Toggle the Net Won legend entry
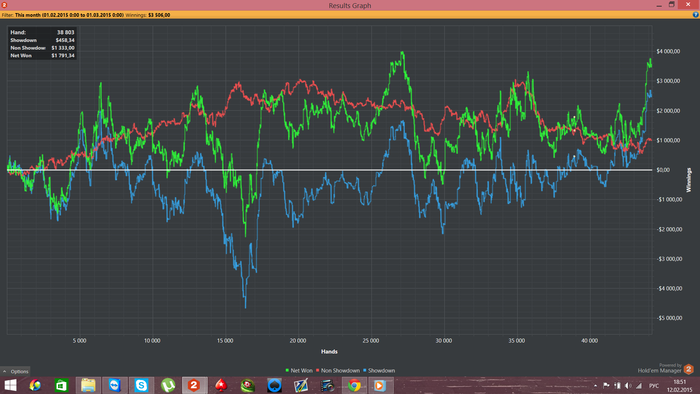The width and height of the screenshot is (700, 394). pyautogui.click(x=299, y=370)
